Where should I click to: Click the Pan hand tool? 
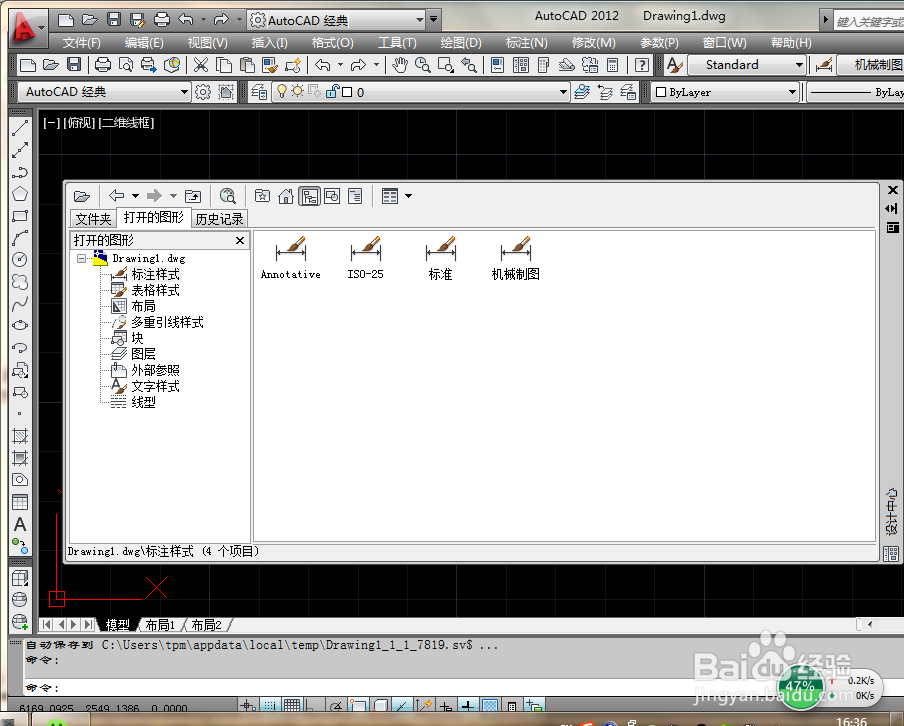click(400, 65)
